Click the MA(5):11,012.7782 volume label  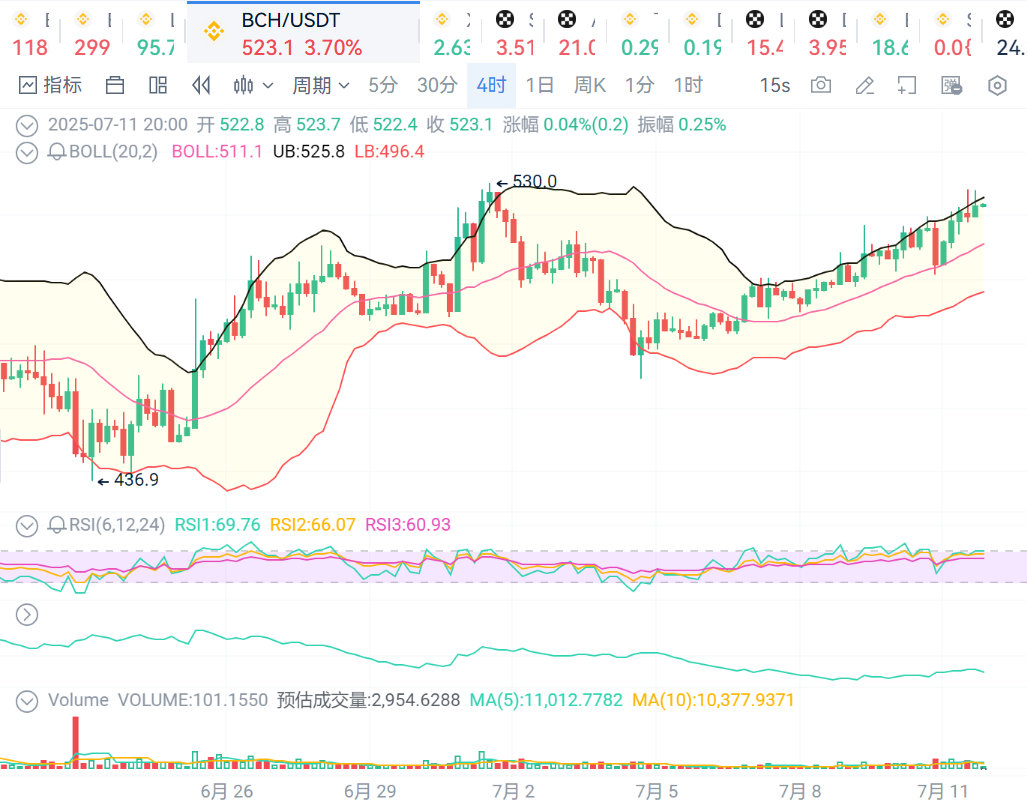[x=546, y=701]
